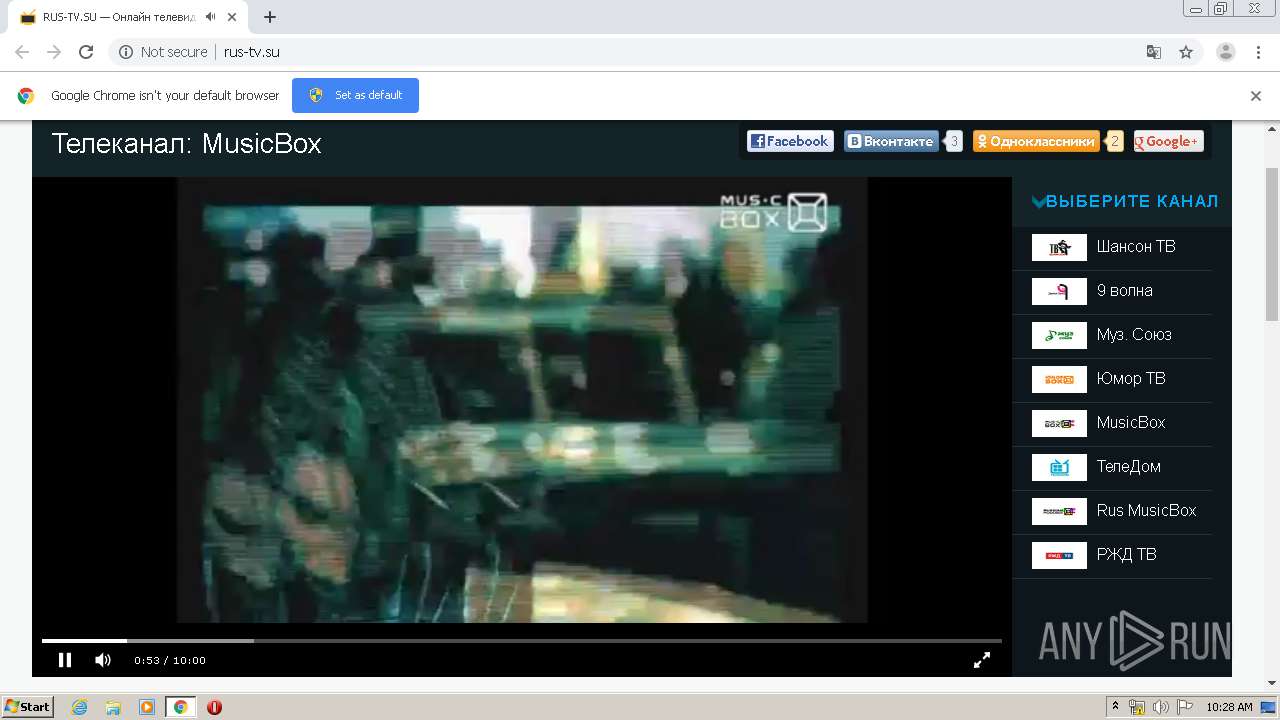
Task: Show hidden system tray icons
Action: (1115, 707)
